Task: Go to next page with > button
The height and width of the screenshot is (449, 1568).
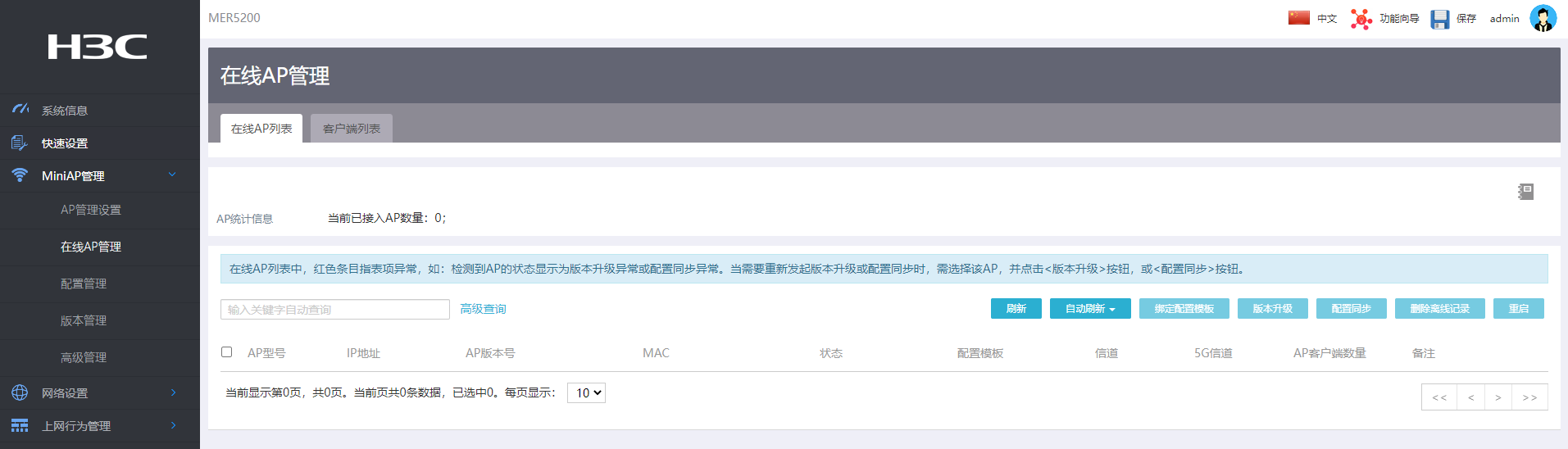Action: coord(1498,397)
